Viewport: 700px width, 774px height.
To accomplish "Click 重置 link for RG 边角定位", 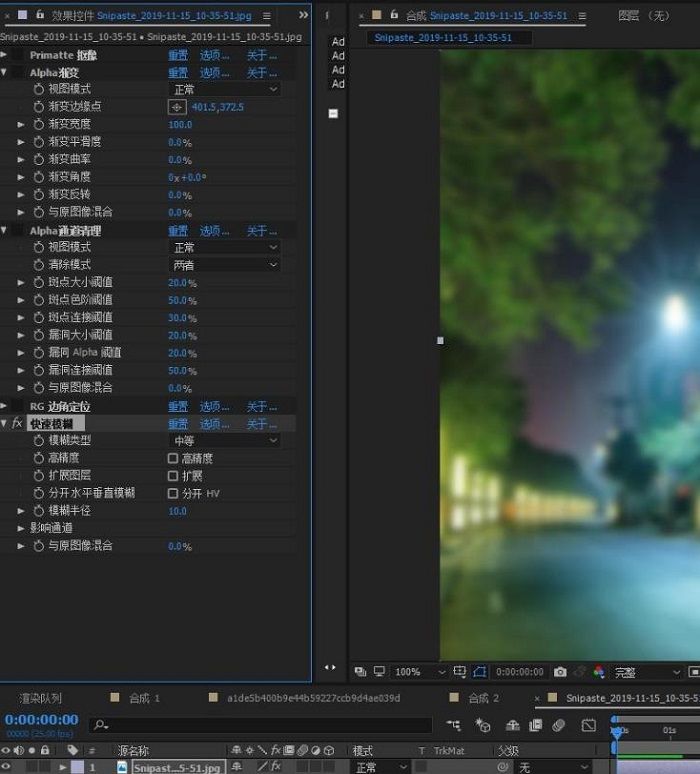I will 178,407.
